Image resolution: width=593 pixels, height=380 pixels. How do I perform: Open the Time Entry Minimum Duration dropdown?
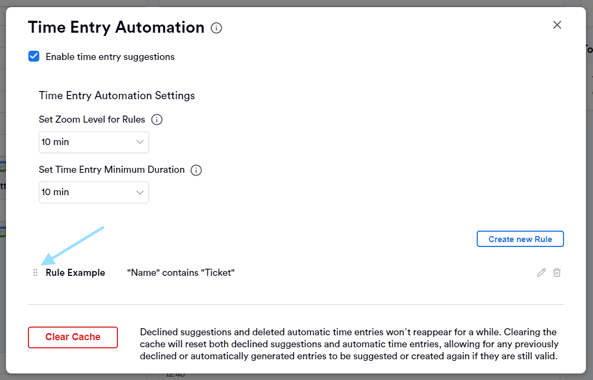(x=94, y=192)
